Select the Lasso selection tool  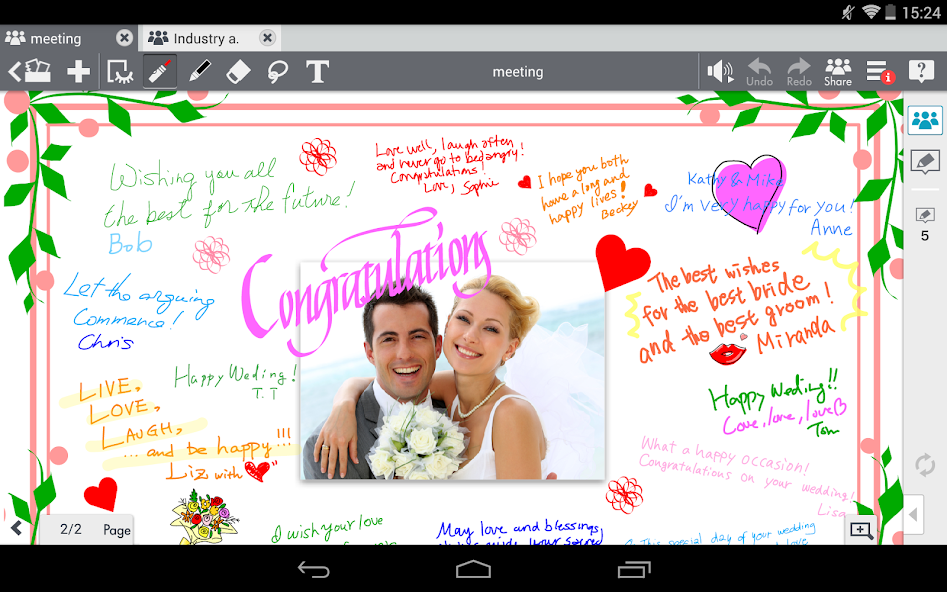[x=277, y=71]
